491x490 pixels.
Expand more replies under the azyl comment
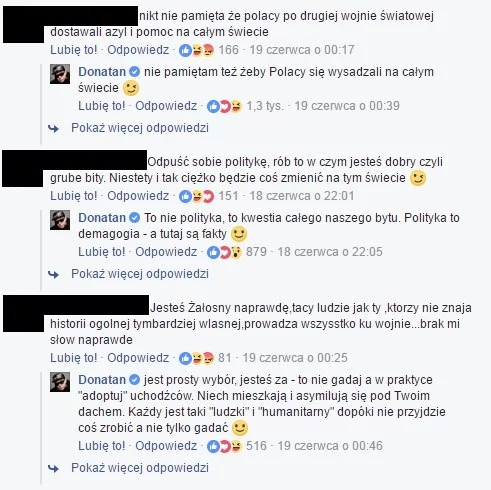click(x=140, y=128)
